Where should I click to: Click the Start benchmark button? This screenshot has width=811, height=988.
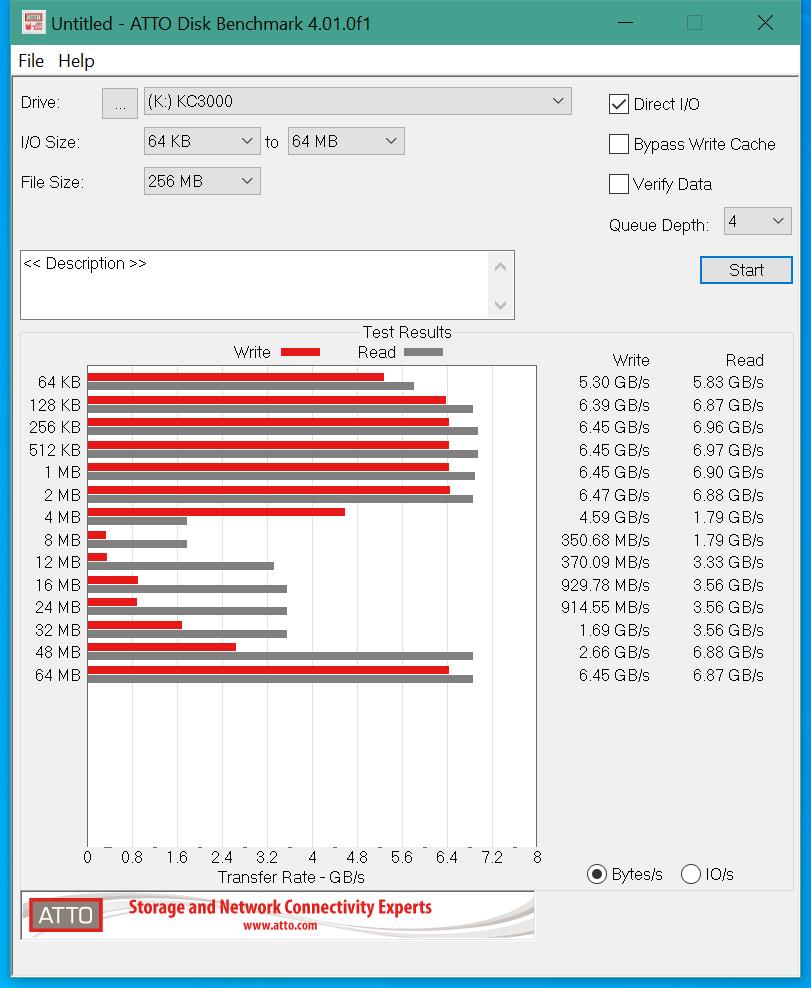pyautogui.click(x=746, y=270)
